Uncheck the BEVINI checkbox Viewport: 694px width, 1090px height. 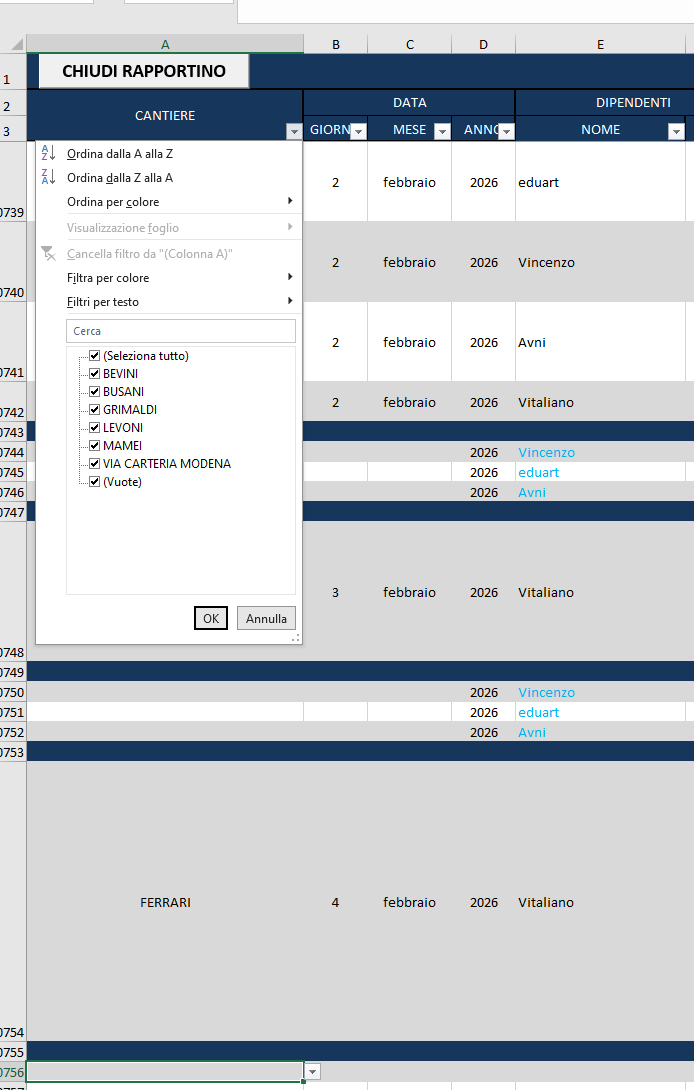(x=95, y=373)
